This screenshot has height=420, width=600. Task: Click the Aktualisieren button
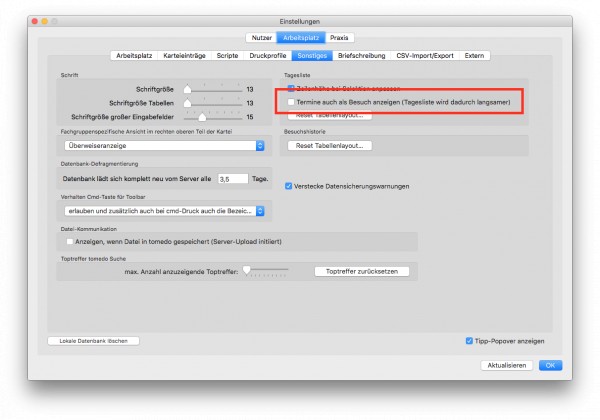[506, 365]
